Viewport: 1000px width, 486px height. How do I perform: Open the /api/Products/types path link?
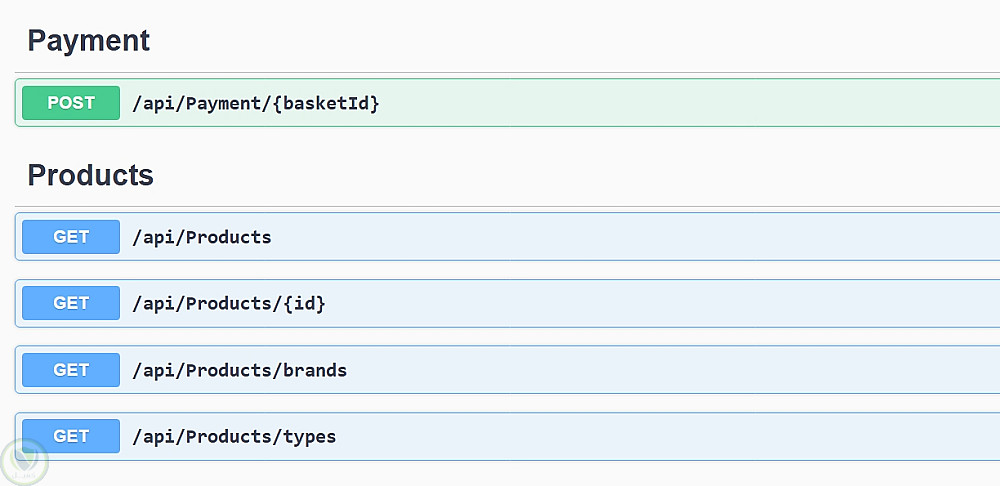pos(234,436)
